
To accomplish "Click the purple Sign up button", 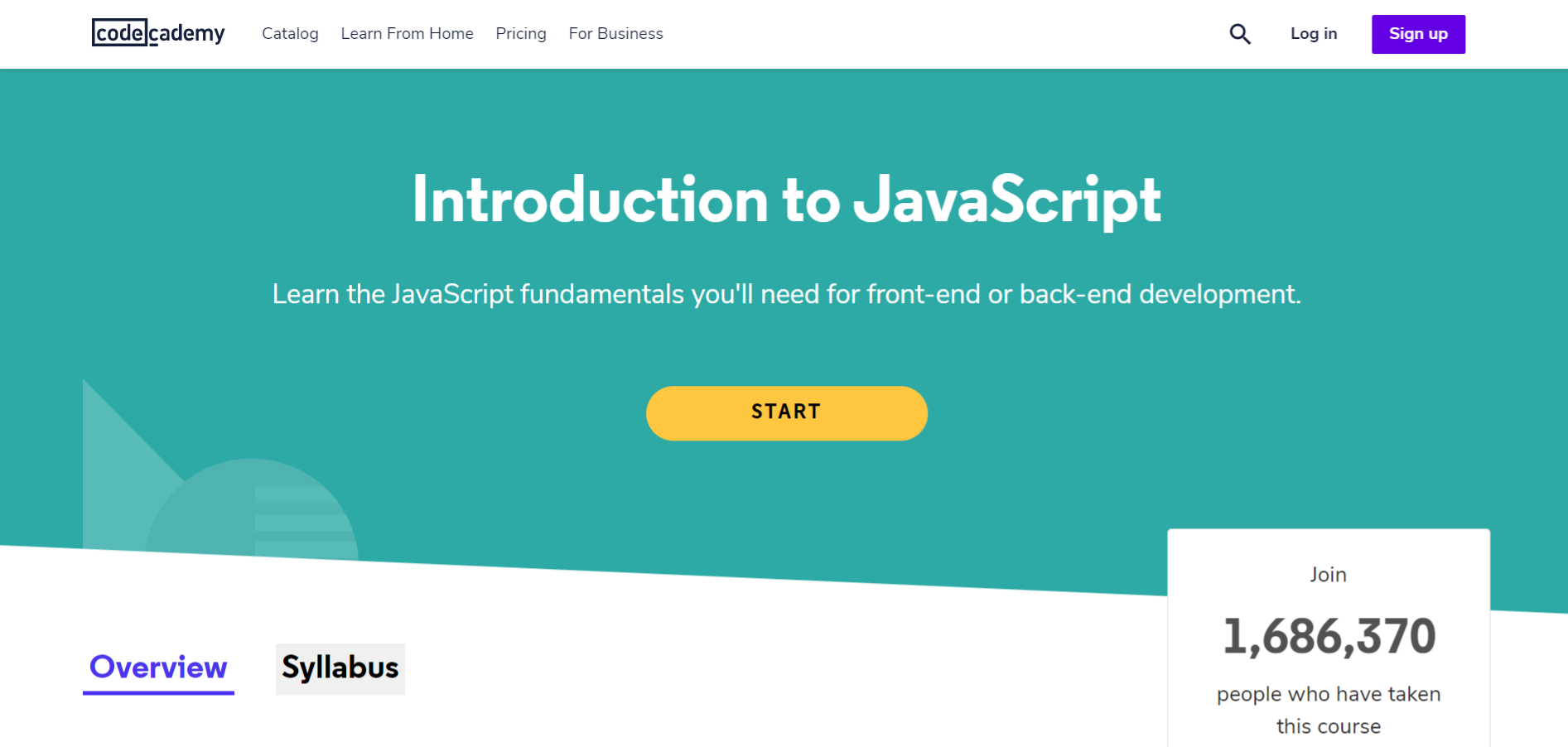I will pyautogui.click(x=1418, y=34).
